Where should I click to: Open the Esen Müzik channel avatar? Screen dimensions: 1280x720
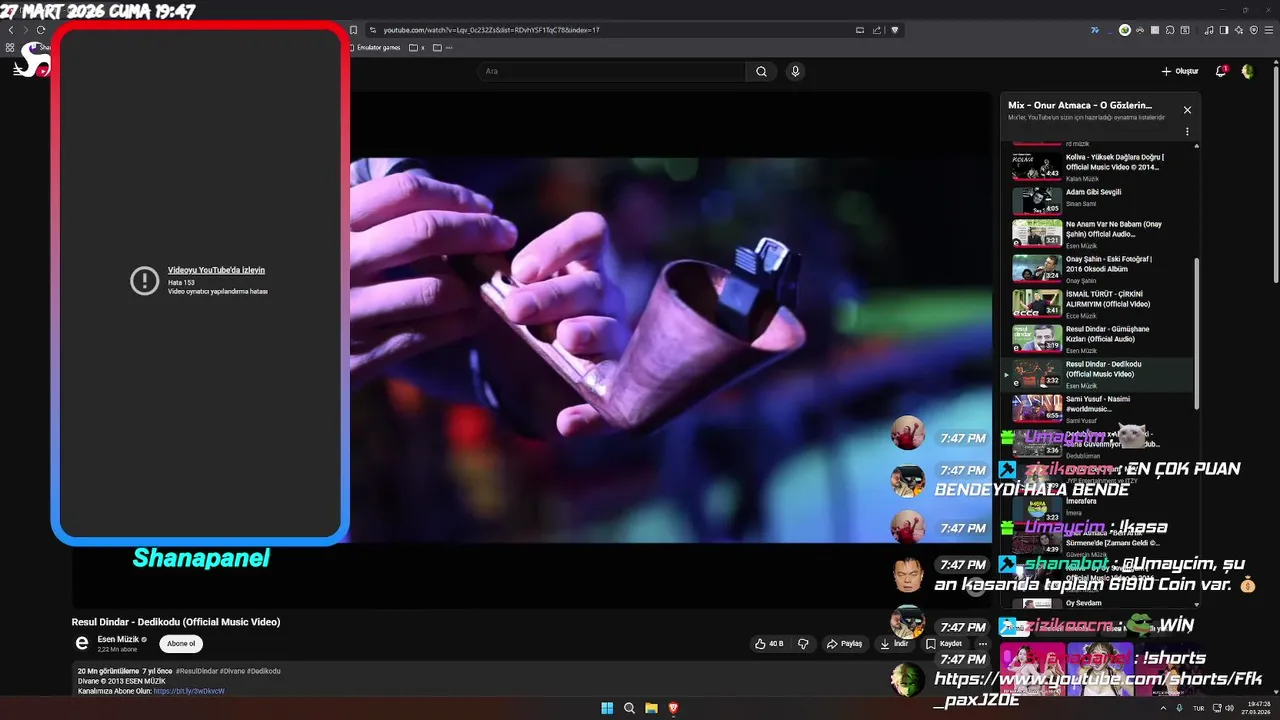click(82, 643)
